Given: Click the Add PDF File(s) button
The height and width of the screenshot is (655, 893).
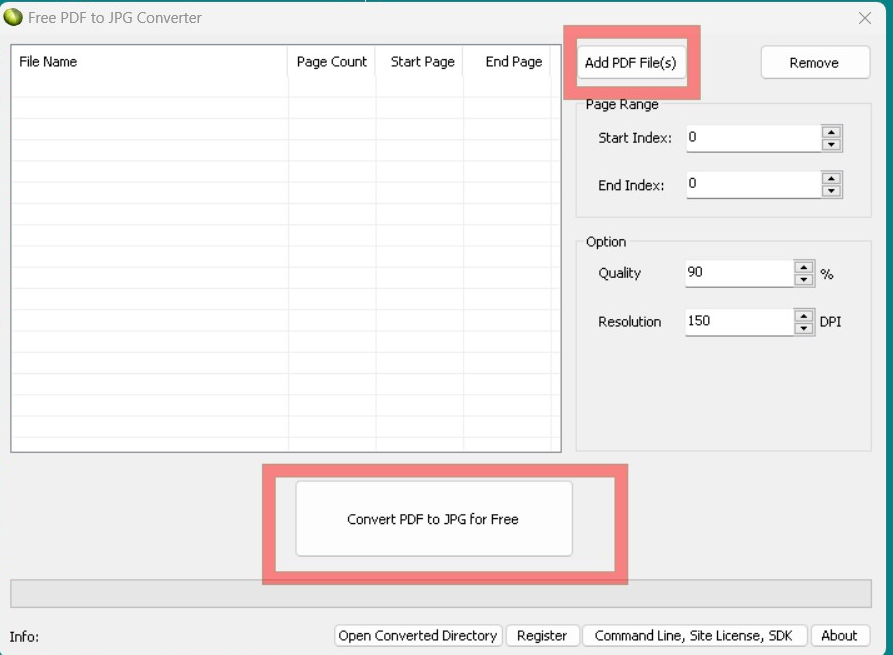Looking at the screenshot, I should 631,63.
